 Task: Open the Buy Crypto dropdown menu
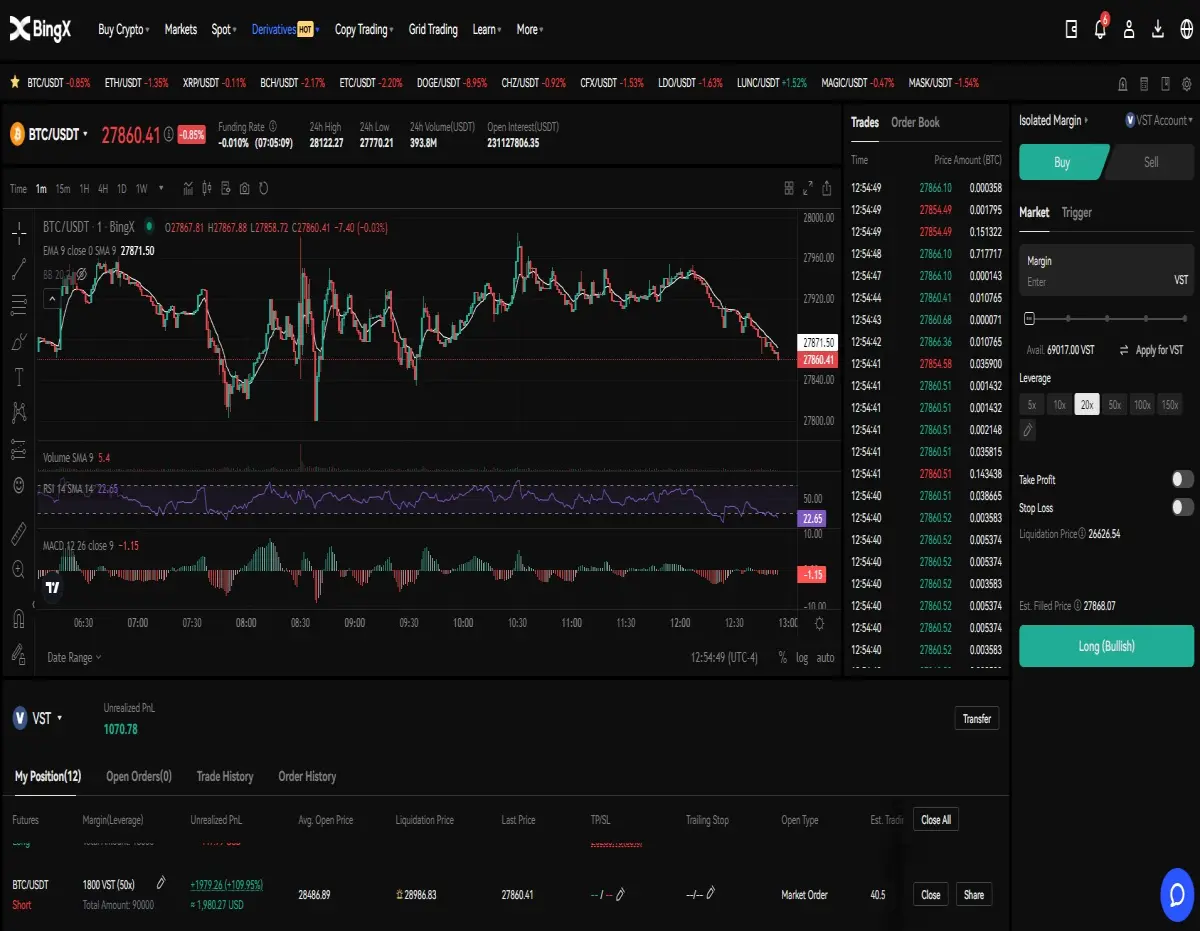(124, 30)
